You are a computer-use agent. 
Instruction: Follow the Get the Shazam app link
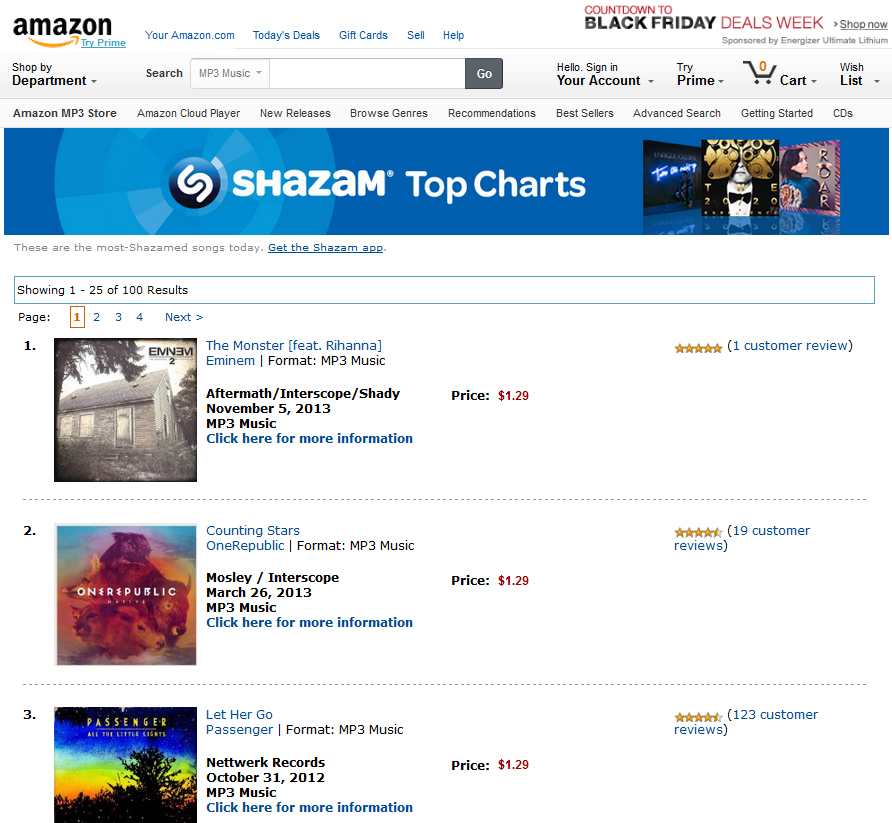pyautogui.click(x=325, y=247)
